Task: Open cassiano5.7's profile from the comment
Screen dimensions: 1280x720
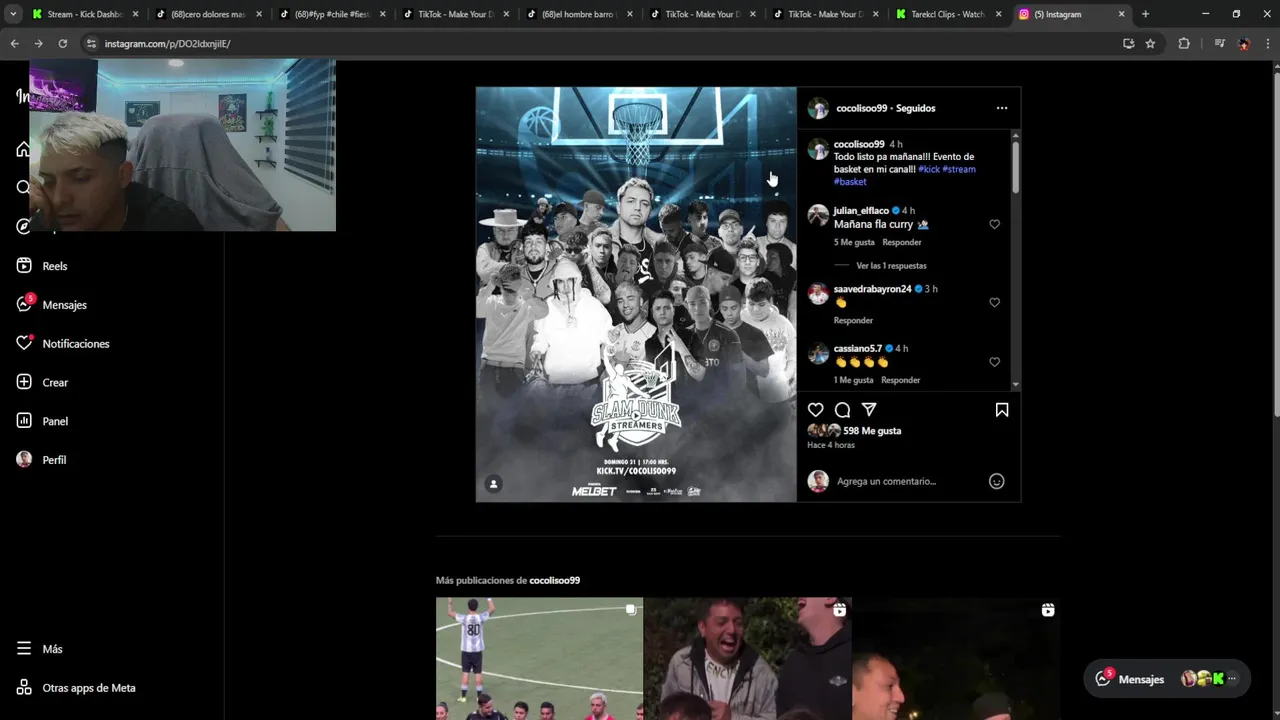Action: [x=858, y=348]
